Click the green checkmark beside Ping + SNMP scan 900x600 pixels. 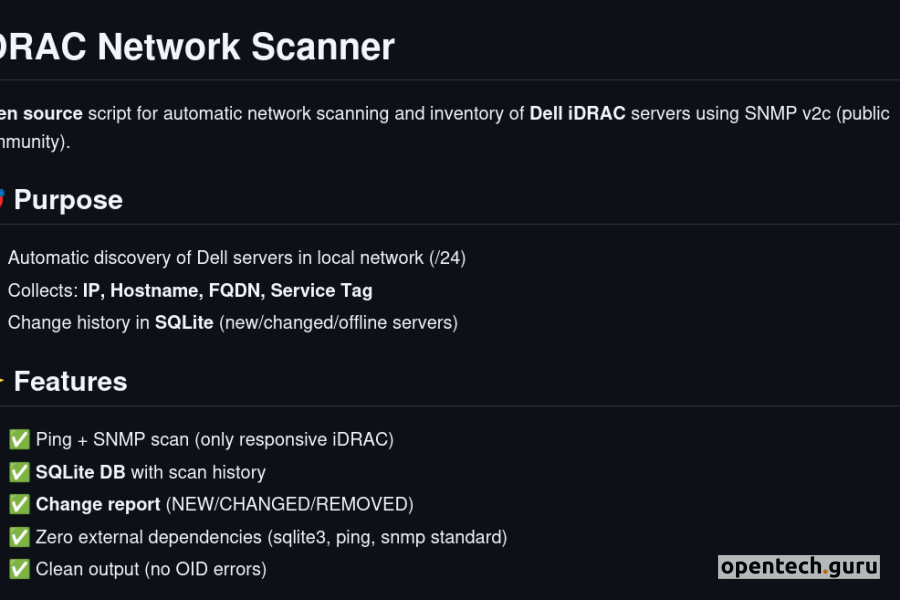(x=19, y=440)
